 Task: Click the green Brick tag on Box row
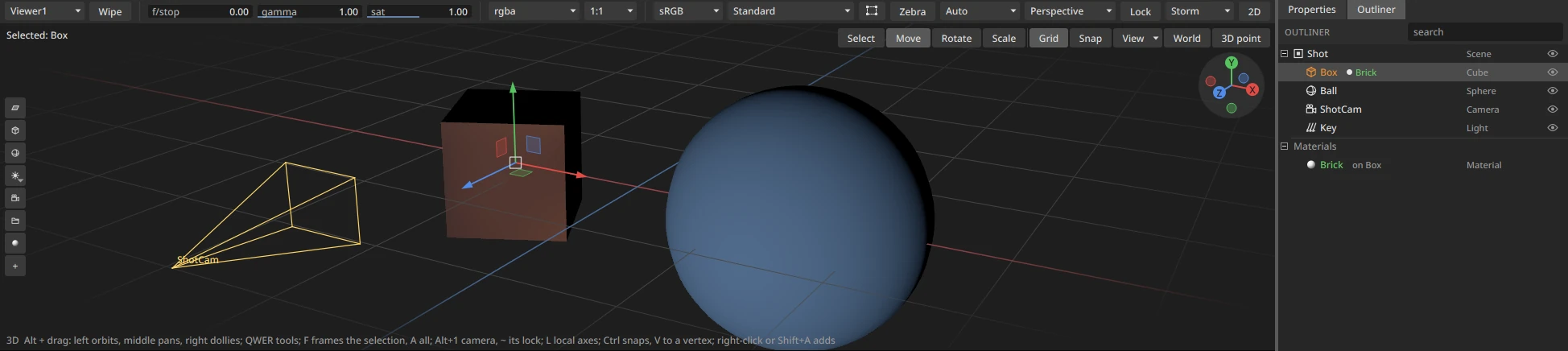pos(1366,72)
